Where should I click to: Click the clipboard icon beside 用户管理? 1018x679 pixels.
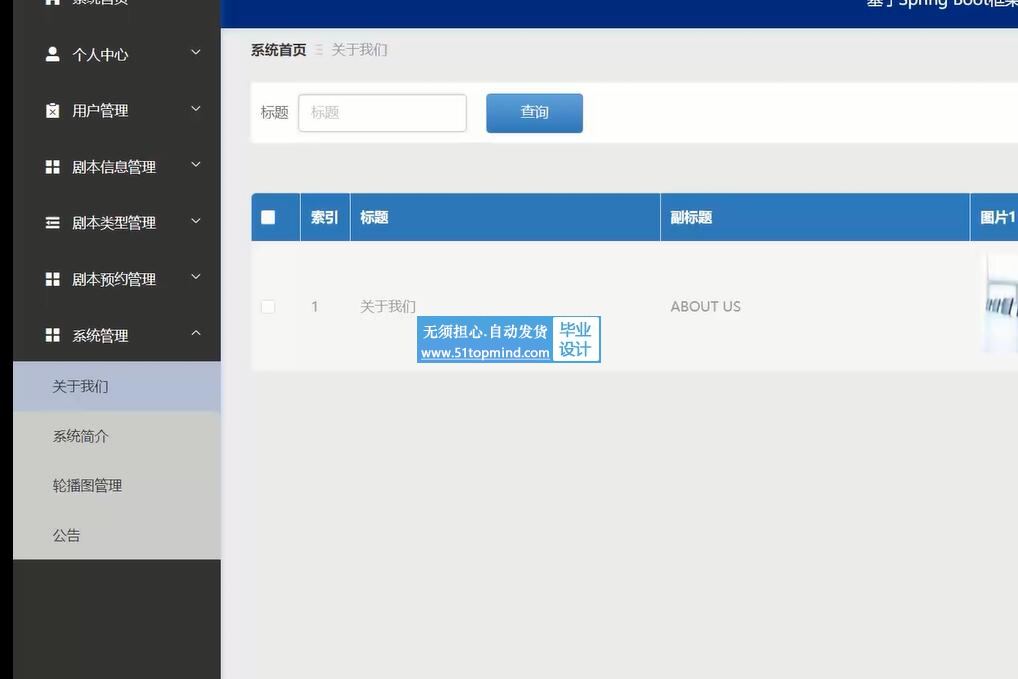click(53, 110)
